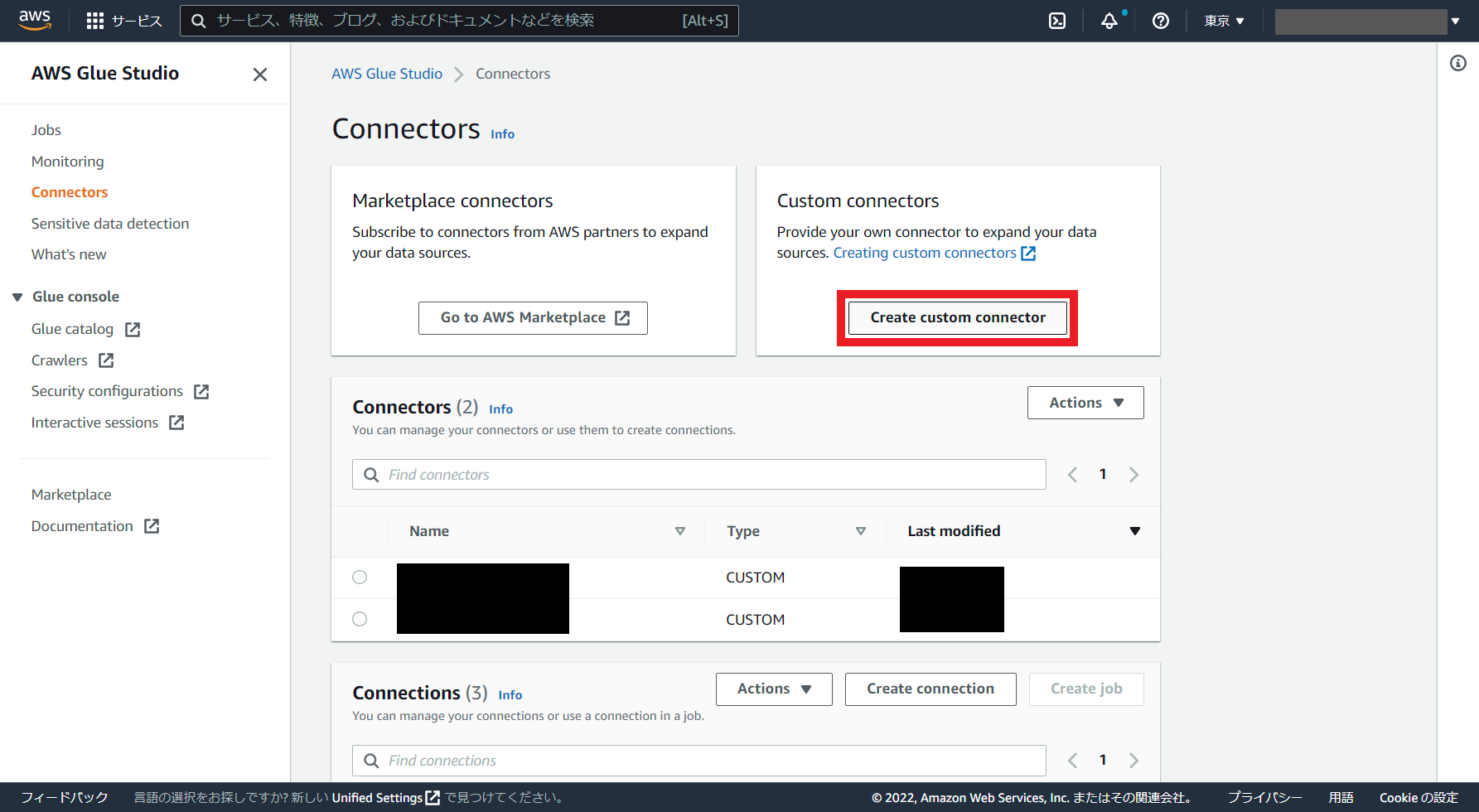Open Security configurations sidebar link
This screenshot has width=1479, height=812.
click(107, 391)
